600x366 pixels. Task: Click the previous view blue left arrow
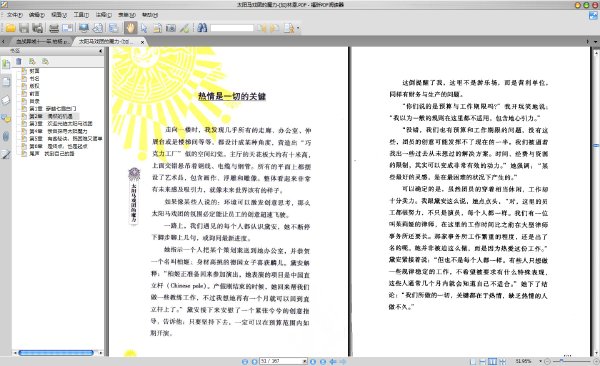[x=333, y=361]
